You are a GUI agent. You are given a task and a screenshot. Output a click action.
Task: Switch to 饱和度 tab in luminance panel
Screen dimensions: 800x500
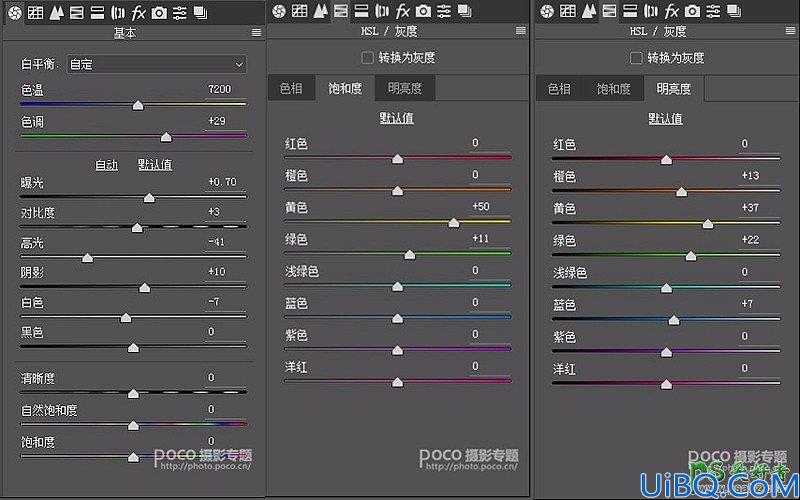tap(614, 89)
